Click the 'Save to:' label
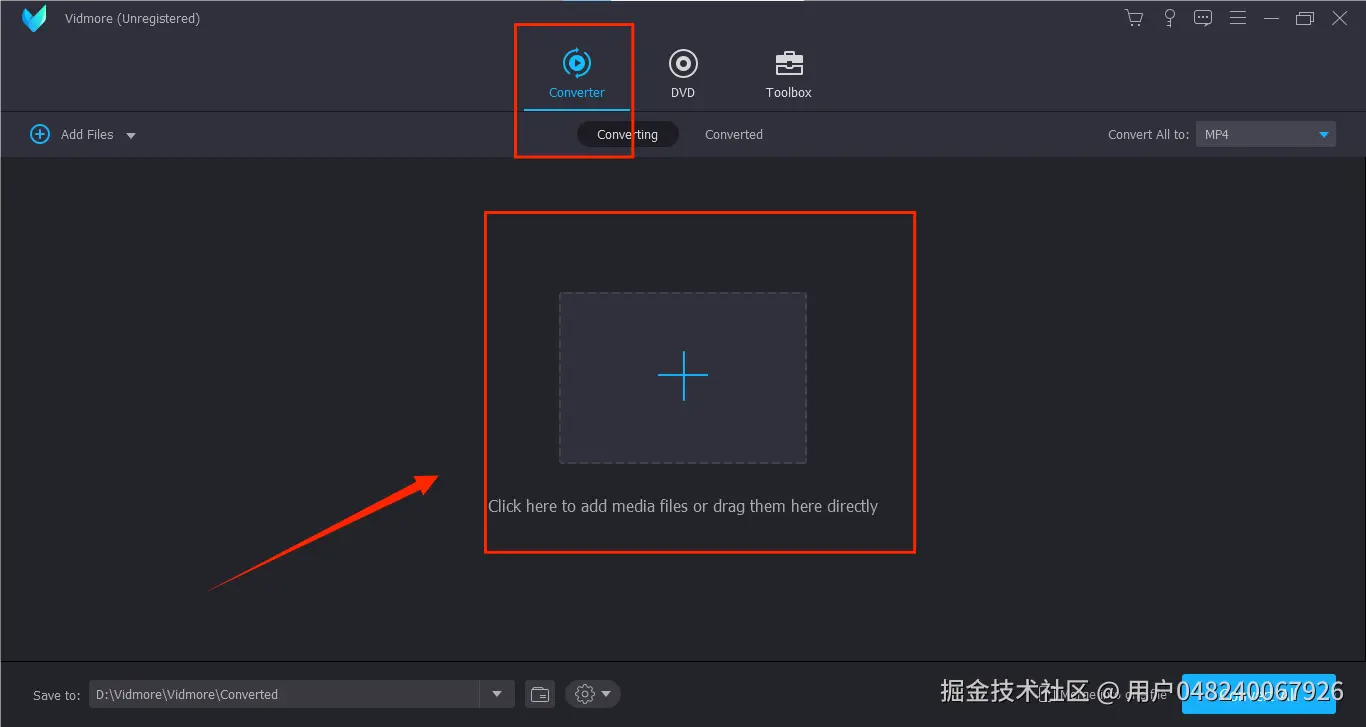The height and width of the screenshot is (727, 1366). point(57,695)
